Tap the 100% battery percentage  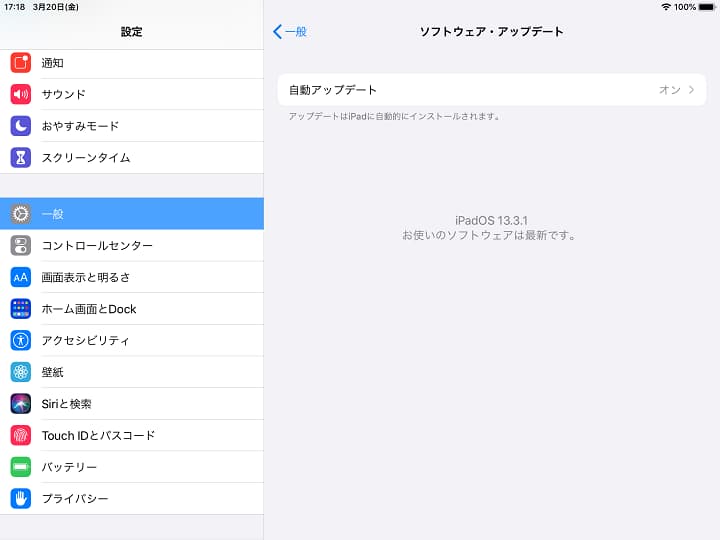(685, 7)
